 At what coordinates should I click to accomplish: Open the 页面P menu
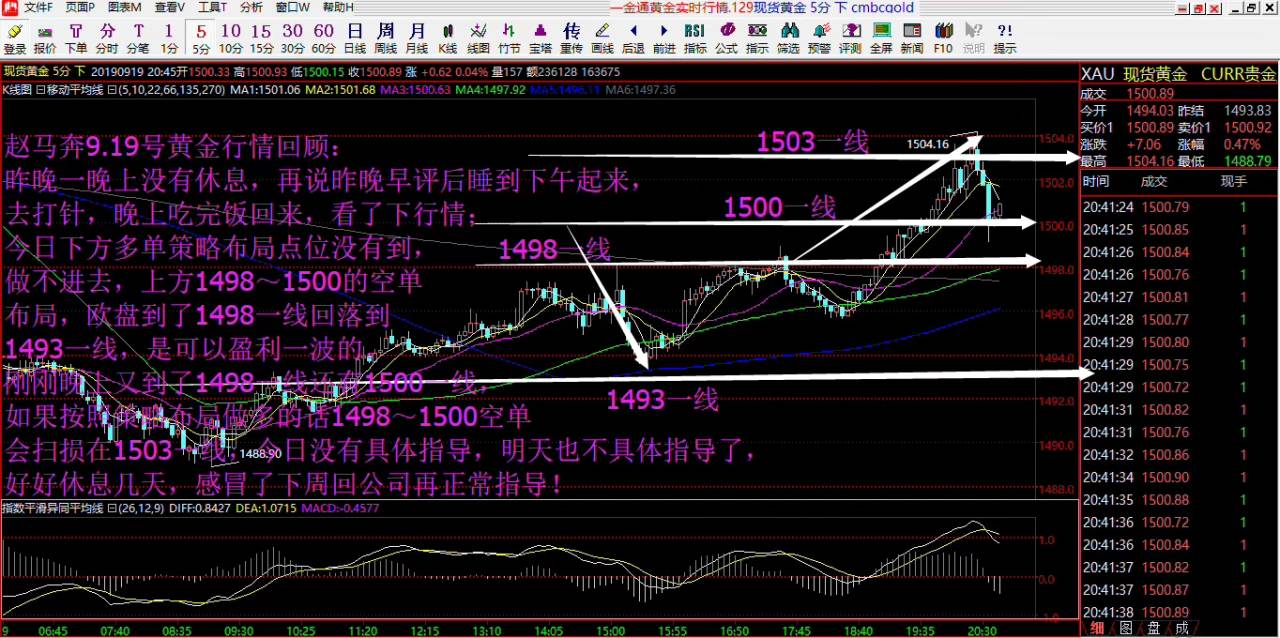[80, 7]
